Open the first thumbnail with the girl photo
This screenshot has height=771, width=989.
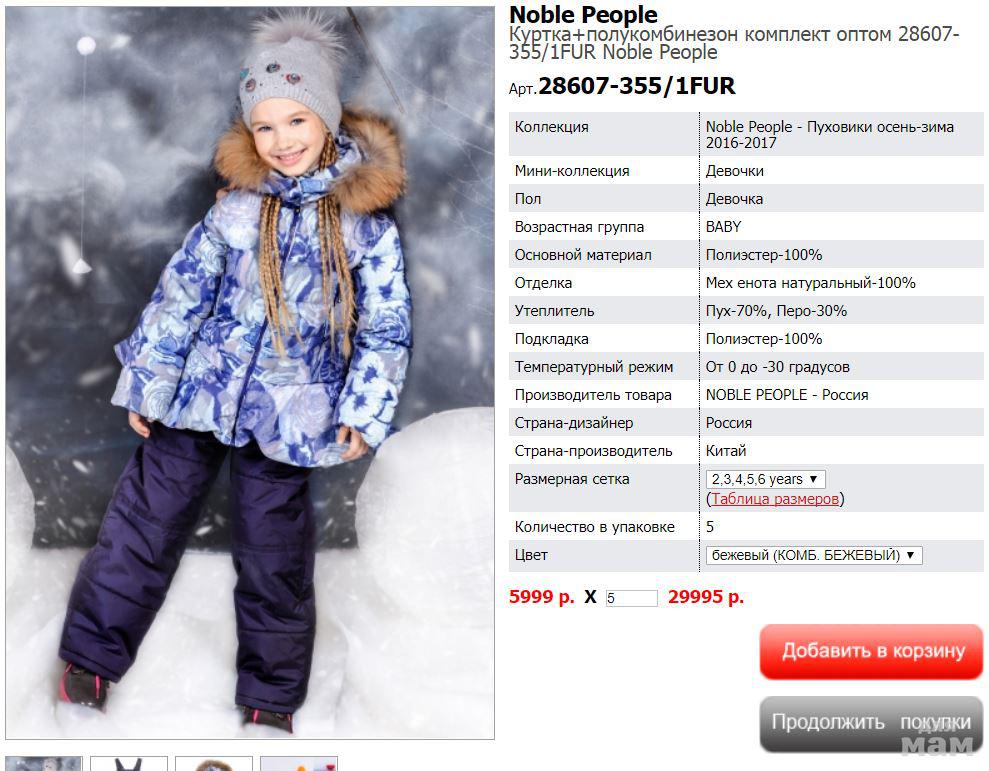pos(44,763)
